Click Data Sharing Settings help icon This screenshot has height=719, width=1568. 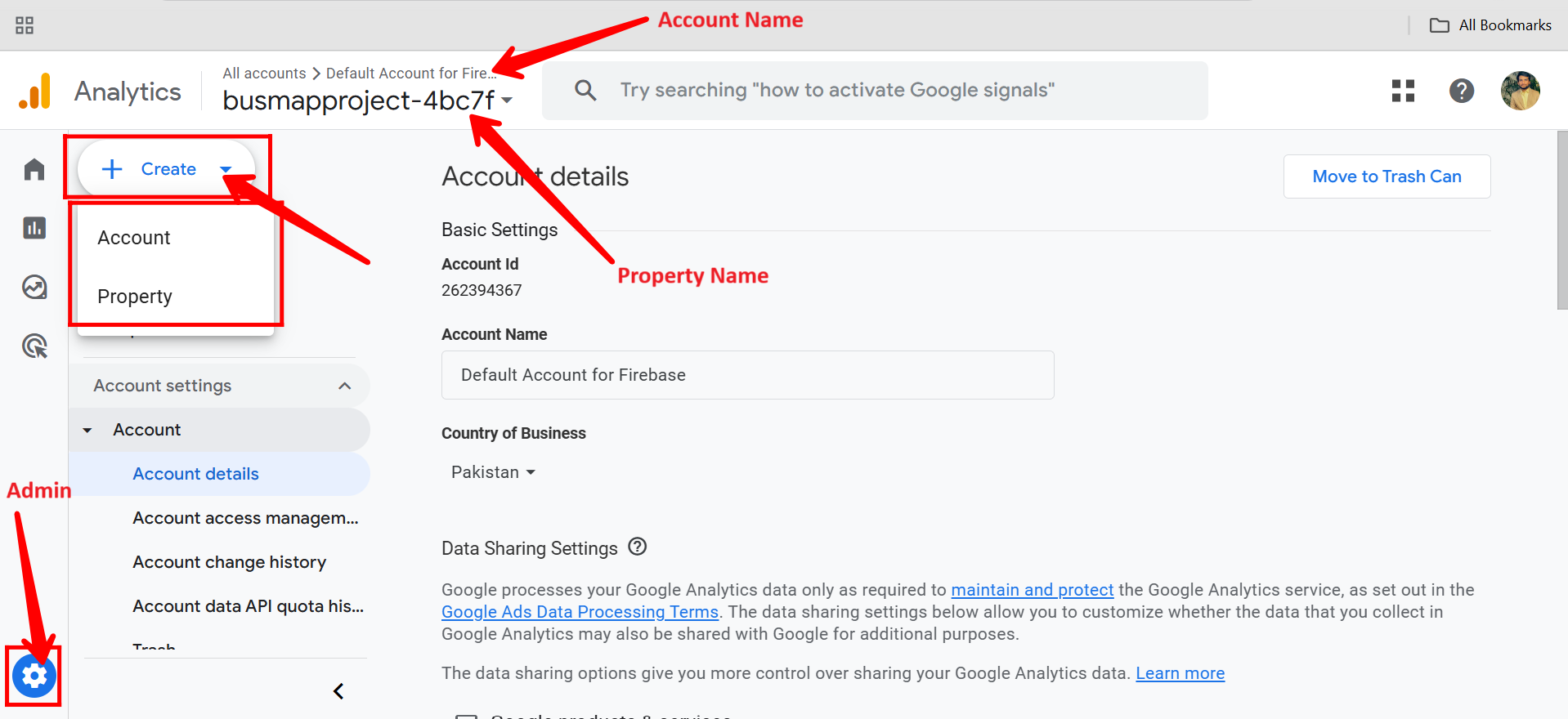pos(638,547)
